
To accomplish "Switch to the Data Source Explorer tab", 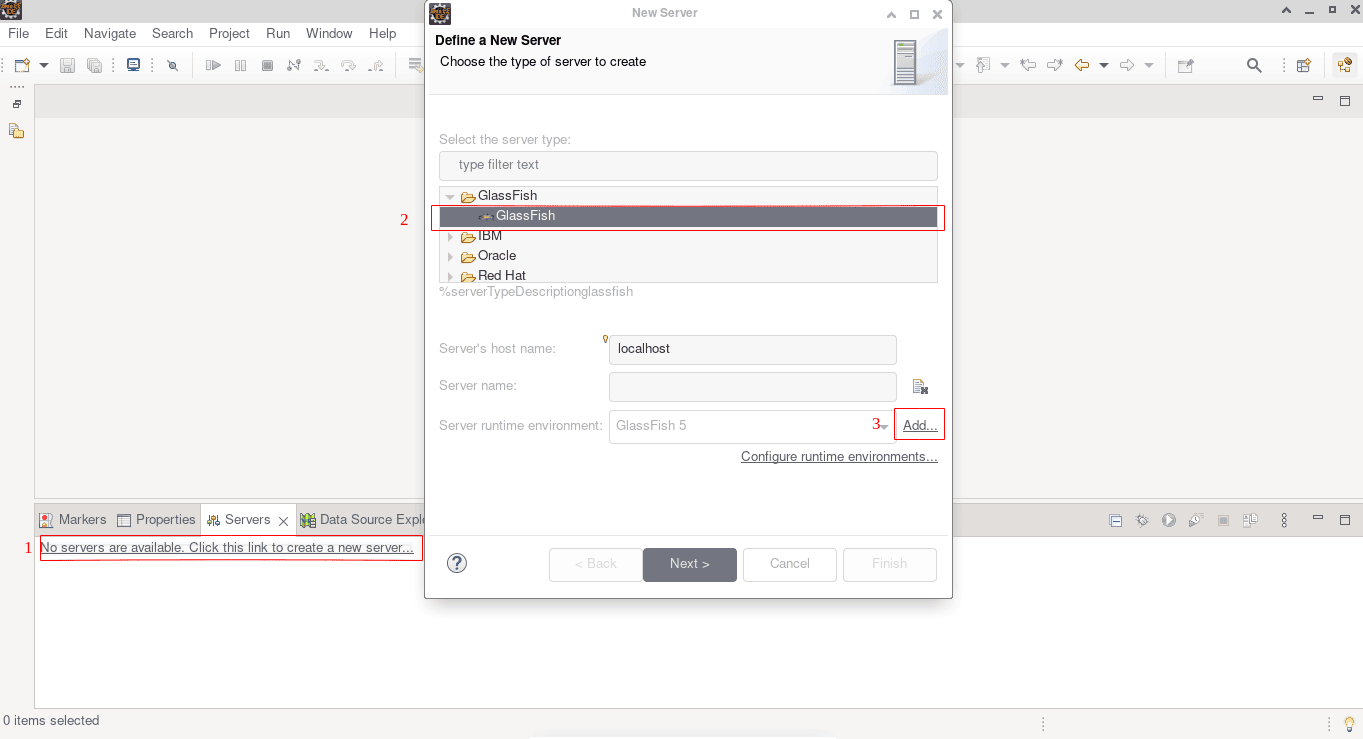I will (362, 520).
